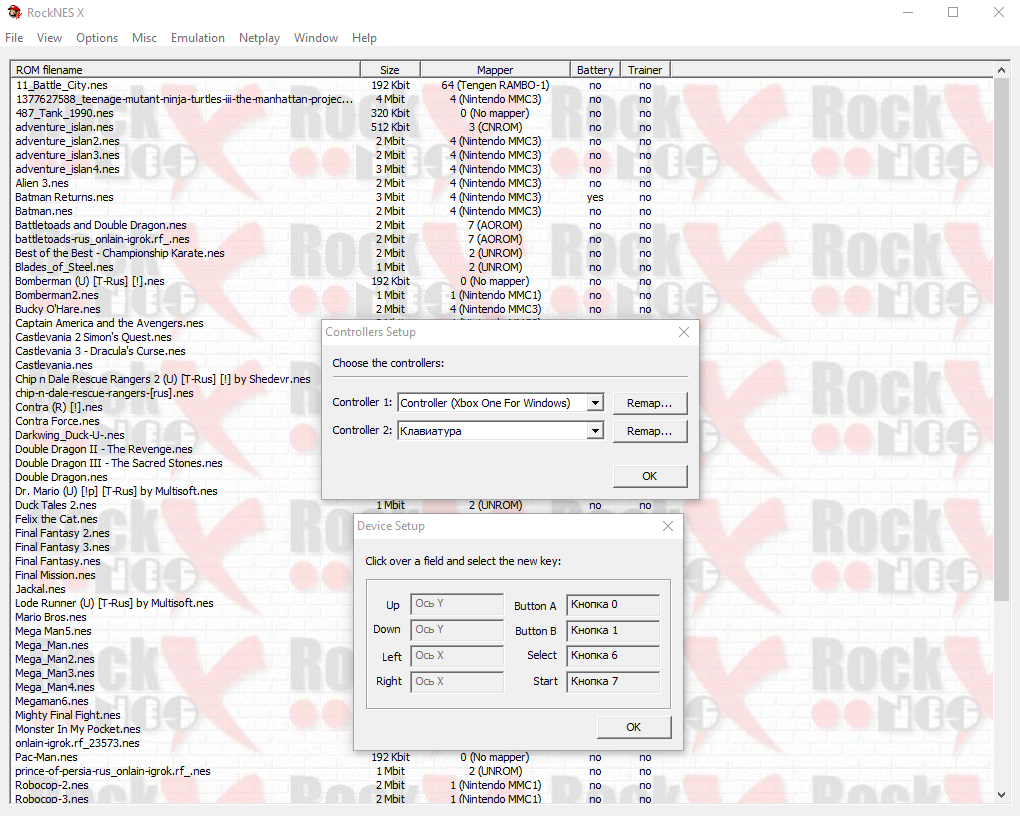Select Contra Force.nes ROM
The width and height of the screenshot is (1020, 816).
[x=57, y=421]
